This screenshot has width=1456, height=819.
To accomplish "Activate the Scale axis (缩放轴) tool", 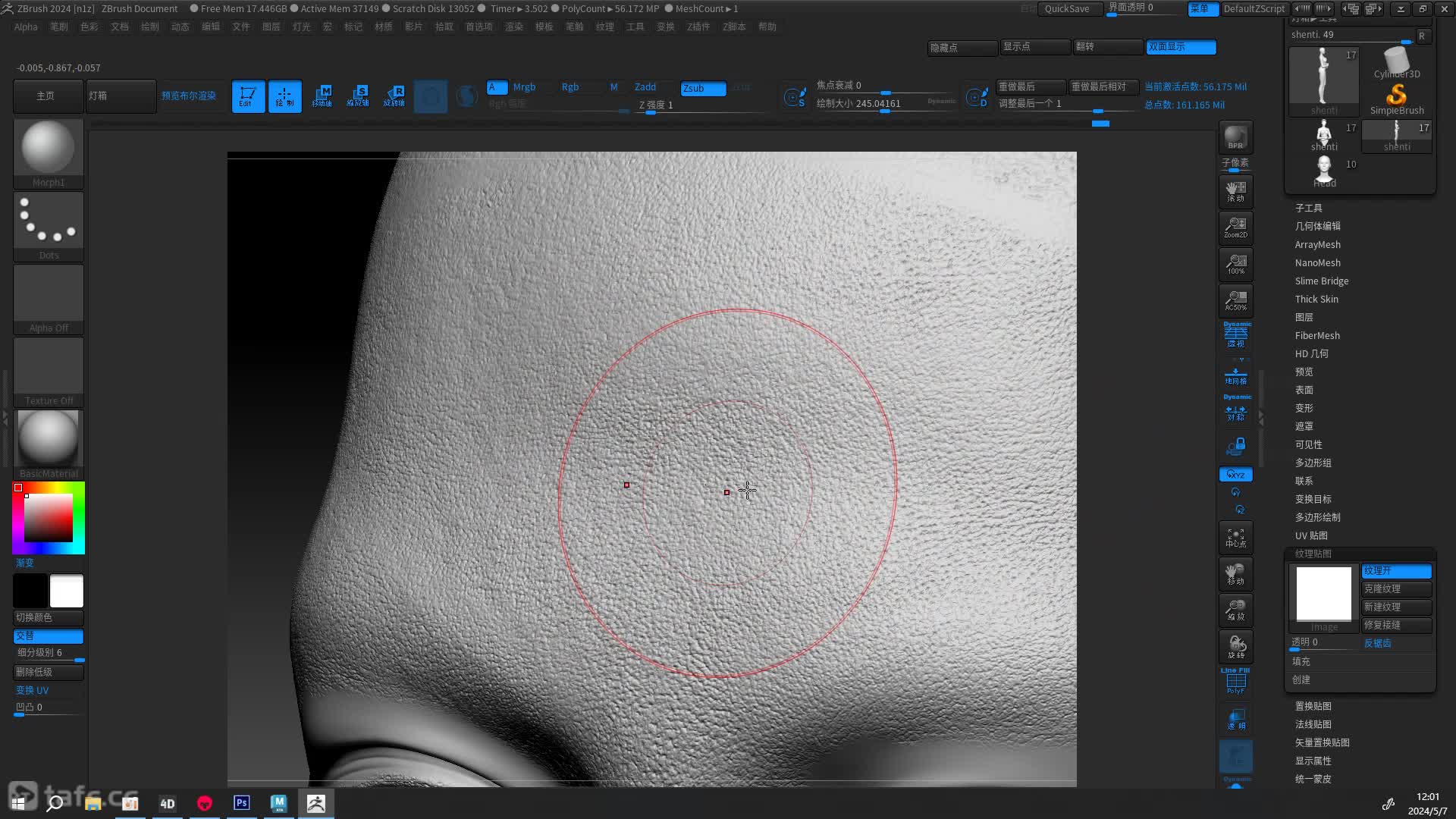I will (x=358, y=96).
